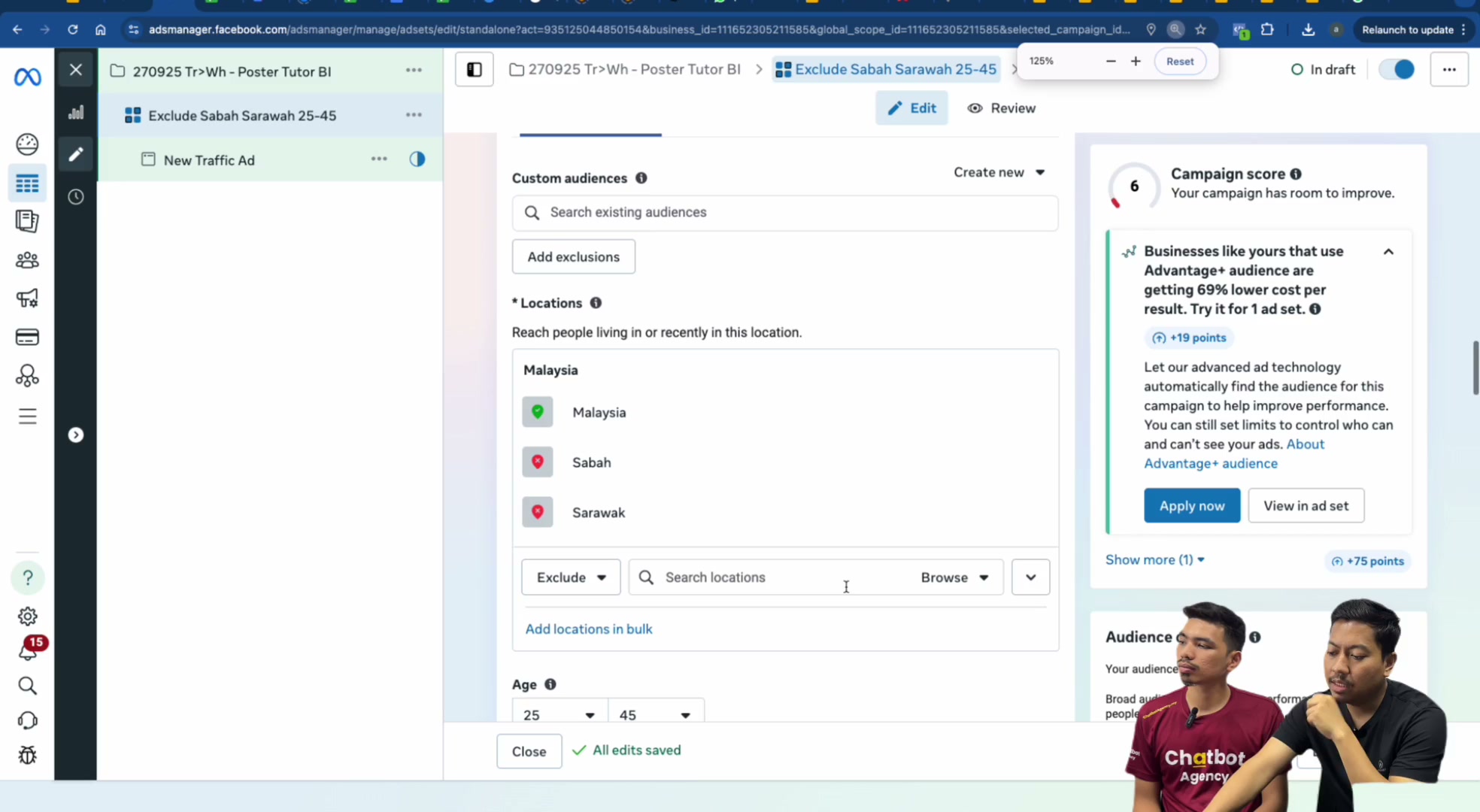The width and height of the screenshot is (1480, 812).
Task: Select Exclude Sabah Sarawah 25-45 ad set in tree
Action: (x=242, y=116)
